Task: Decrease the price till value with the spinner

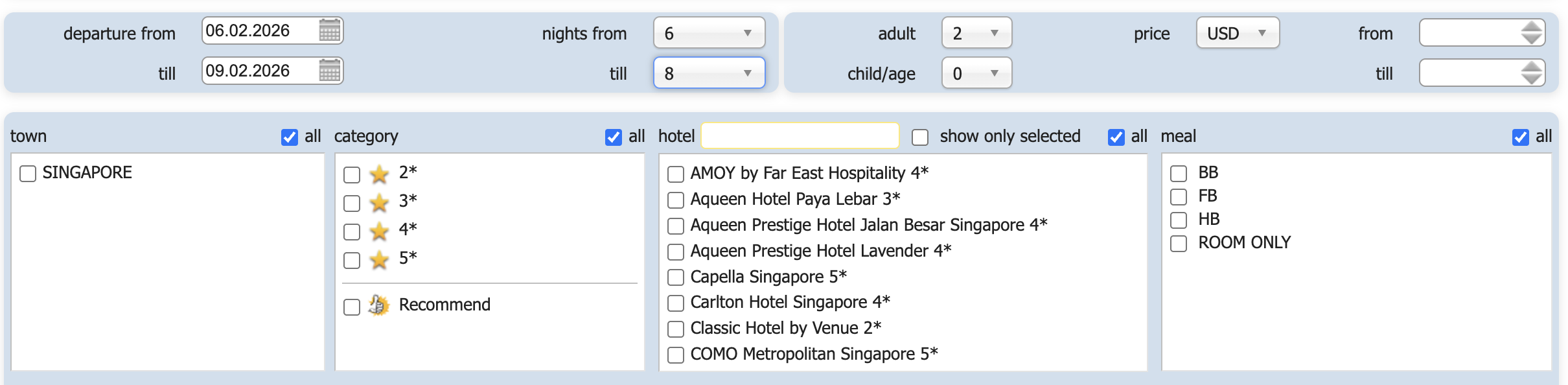Action: [x=1532, y=79]
